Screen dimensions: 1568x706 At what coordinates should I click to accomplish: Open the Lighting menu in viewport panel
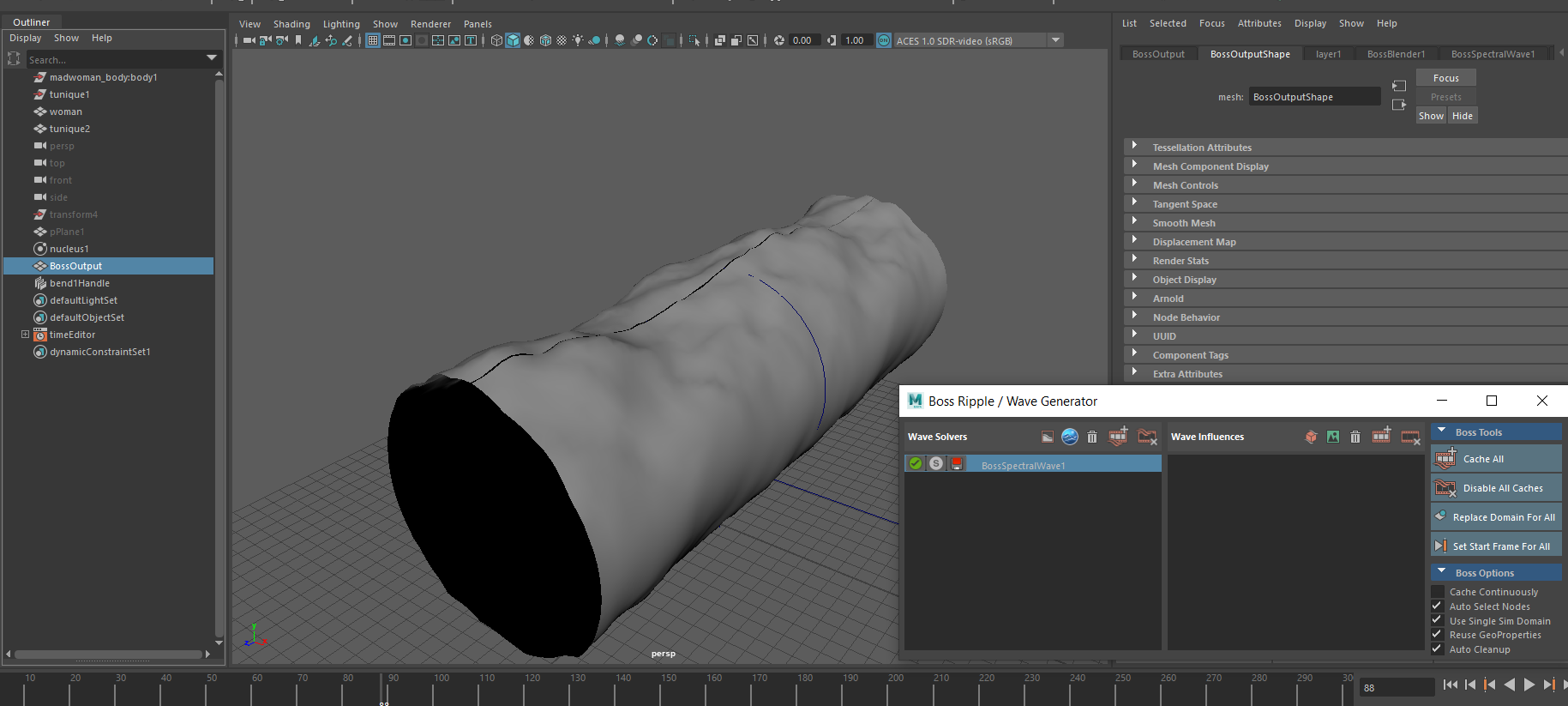pos(341,24)
